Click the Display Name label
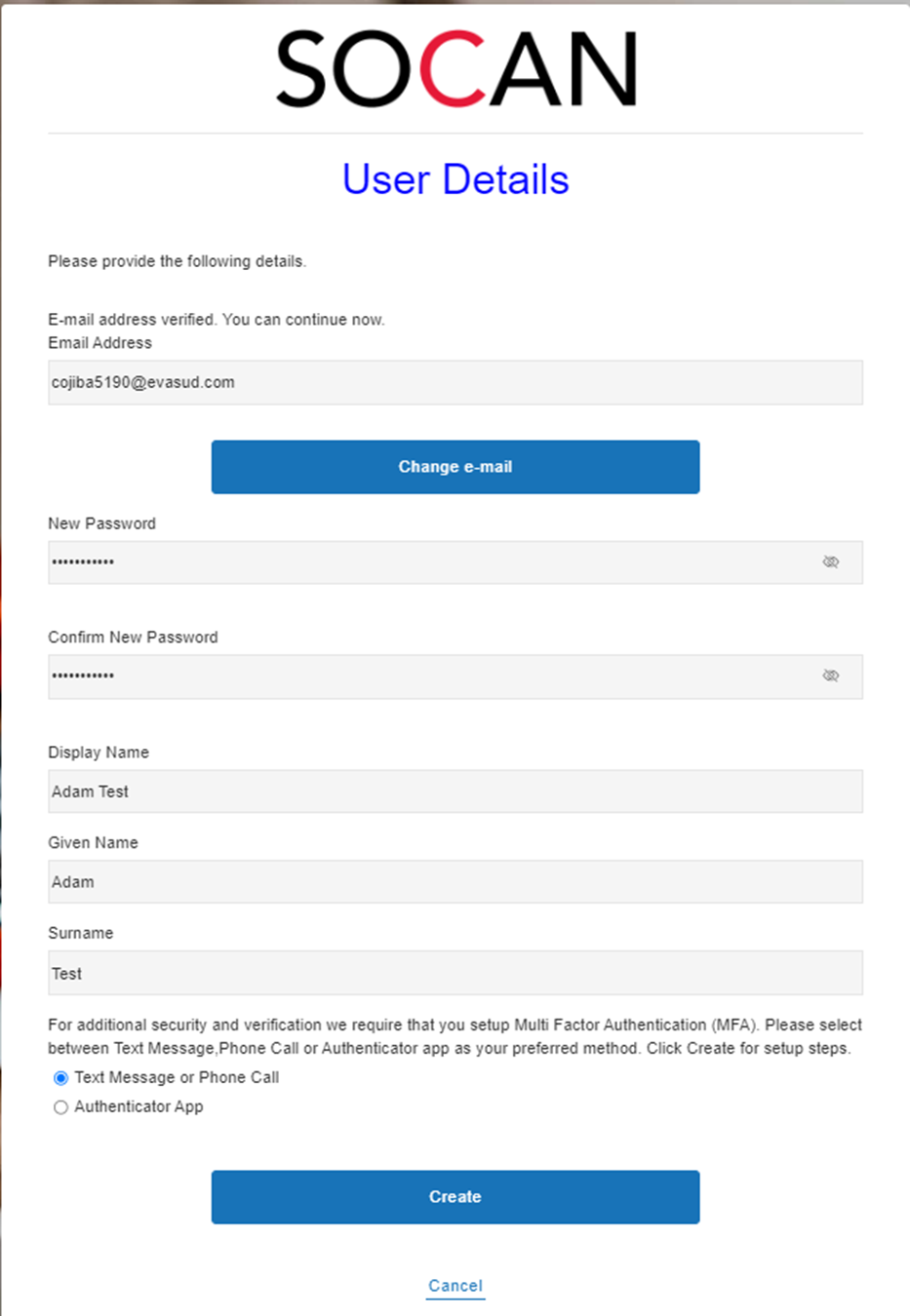Screen dimensions: 910x1316 coord(99,753)
